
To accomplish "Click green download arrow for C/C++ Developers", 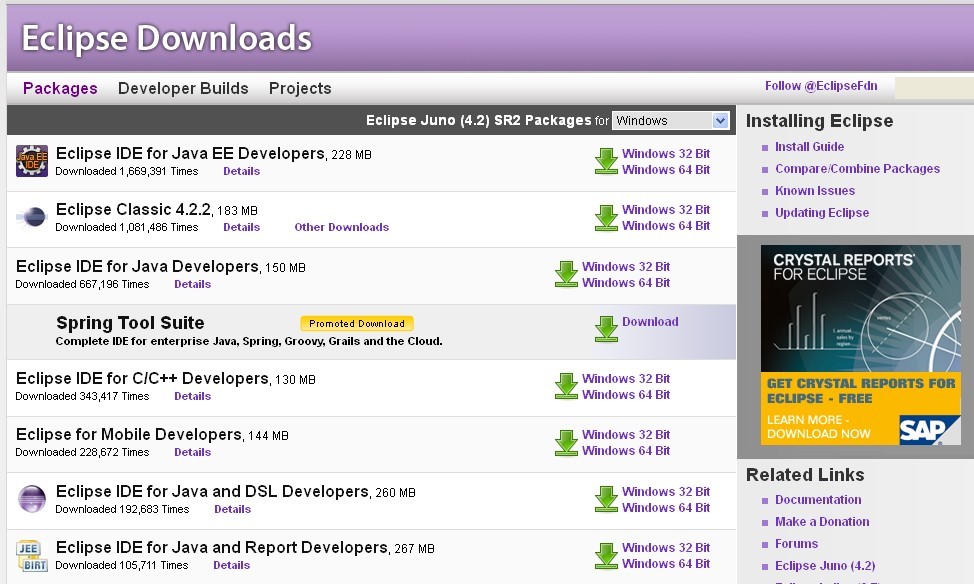I will 566,387.
